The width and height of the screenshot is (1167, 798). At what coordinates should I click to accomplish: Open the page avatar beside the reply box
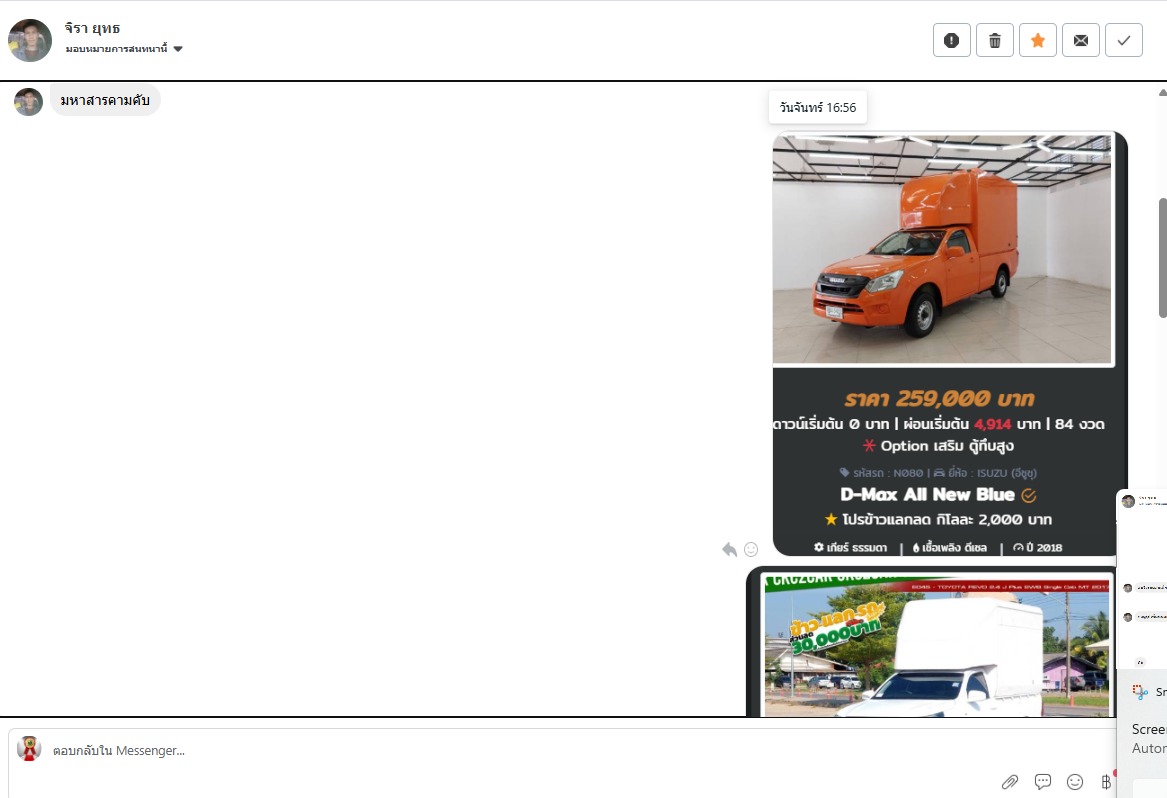[x=29, y=749]
